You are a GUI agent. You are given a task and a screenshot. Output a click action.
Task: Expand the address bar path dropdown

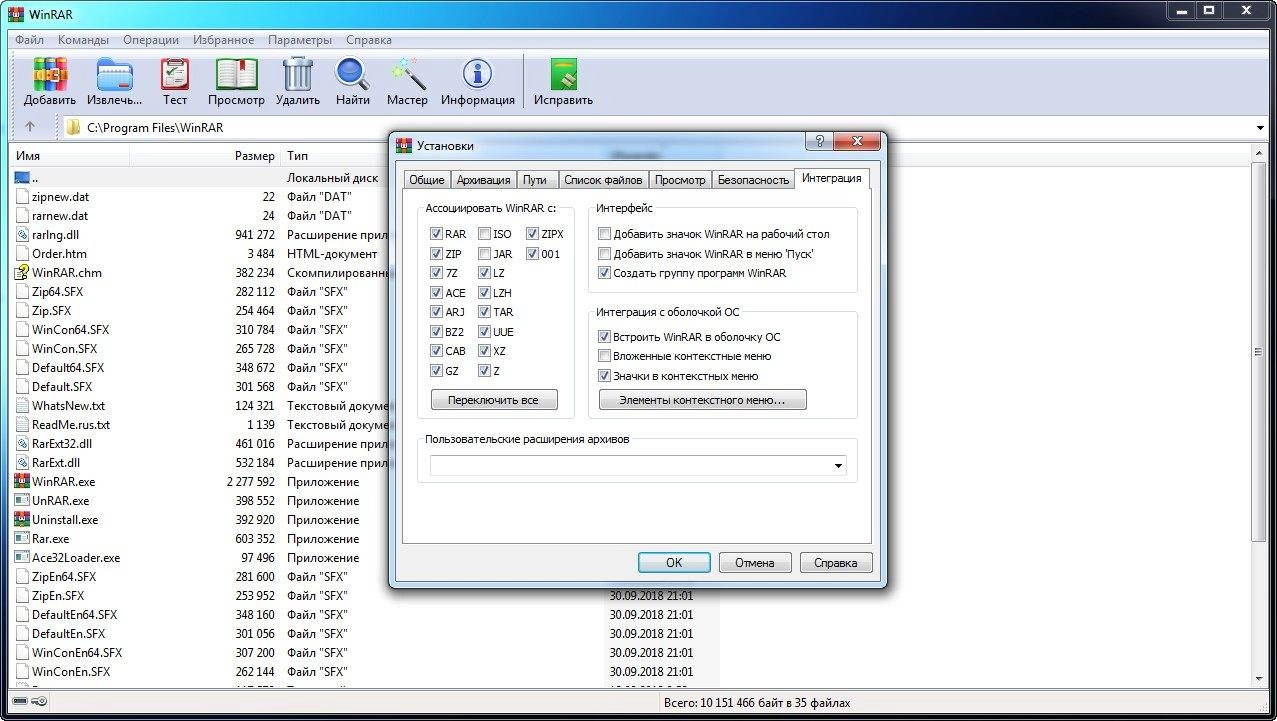(1260, 128)
